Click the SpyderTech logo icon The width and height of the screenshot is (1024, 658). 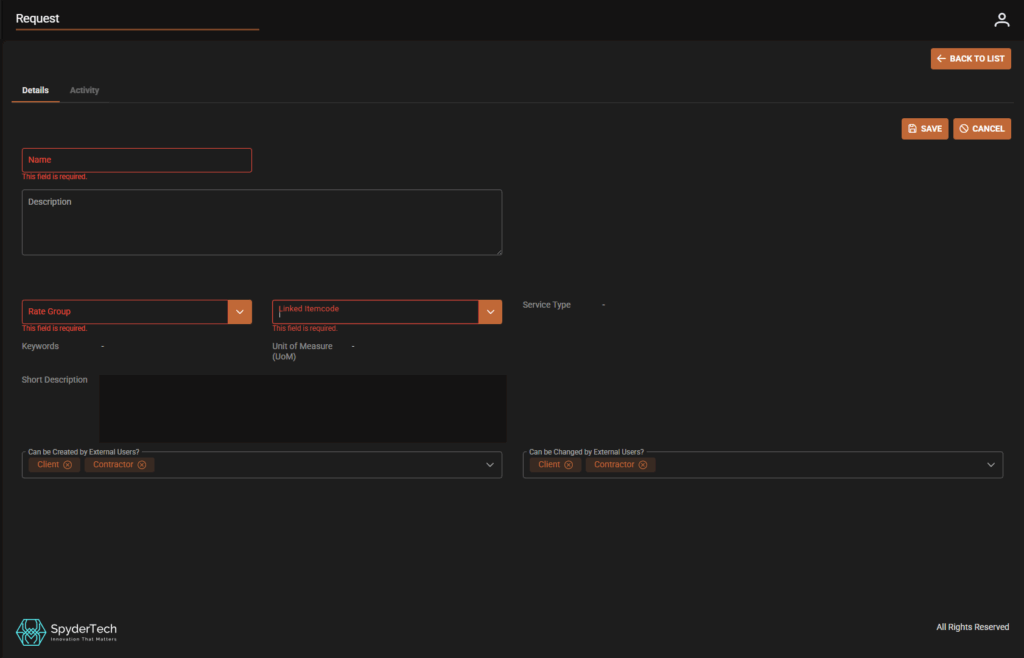click(29, 631)
